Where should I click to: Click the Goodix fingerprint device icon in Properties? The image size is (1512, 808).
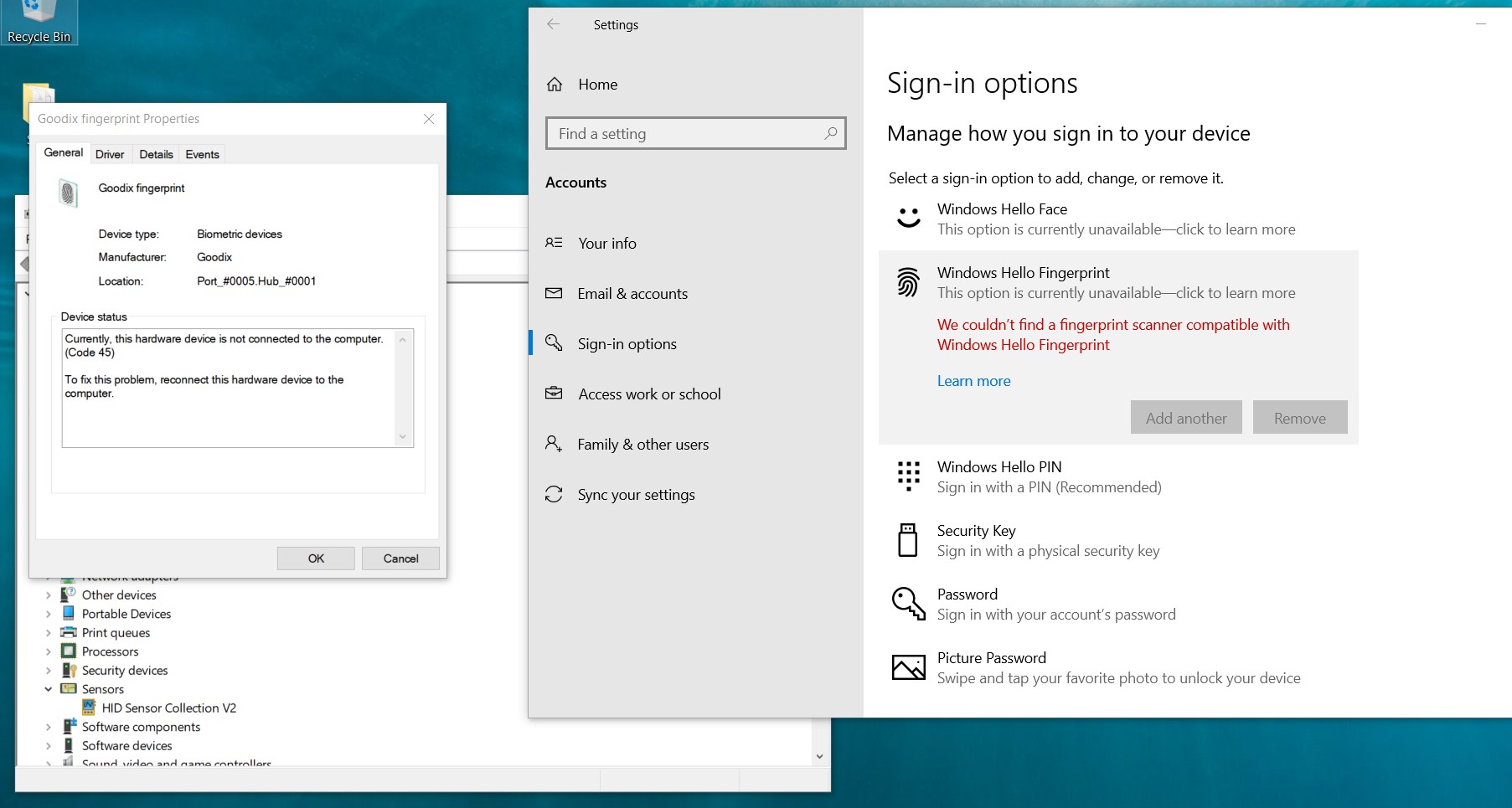(69, 193)
